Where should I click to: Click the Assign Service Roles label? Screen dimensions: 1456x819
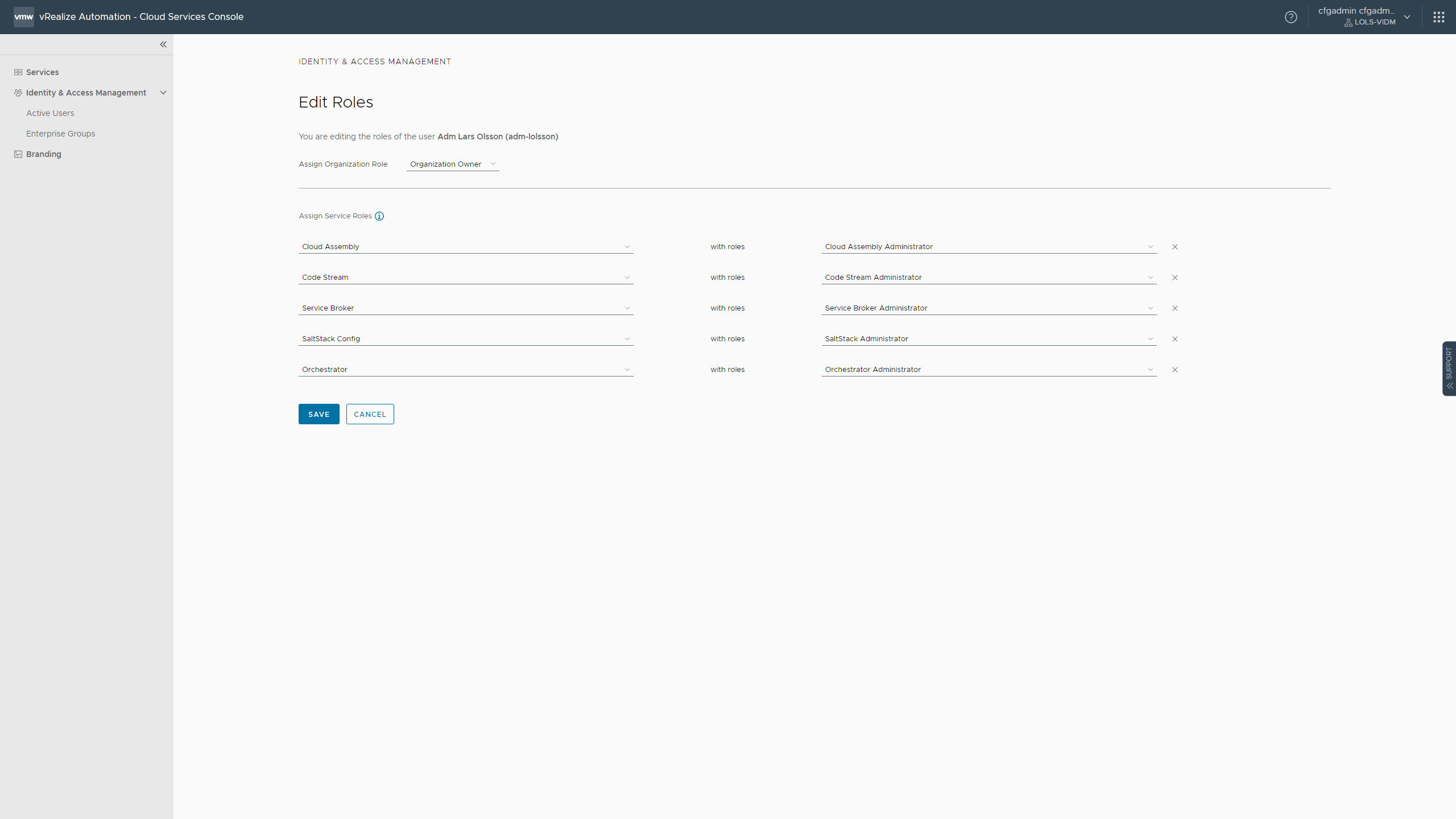(335, 216)
